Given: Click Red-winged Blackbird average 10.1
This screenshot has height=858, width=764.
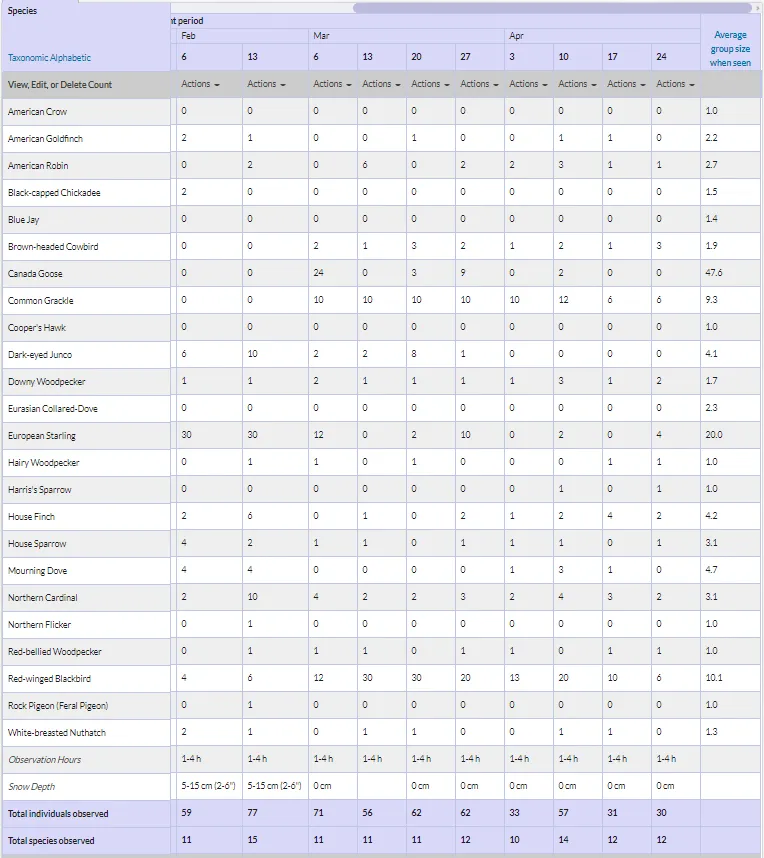Looking at the screenshot, I should coord(714,677).
